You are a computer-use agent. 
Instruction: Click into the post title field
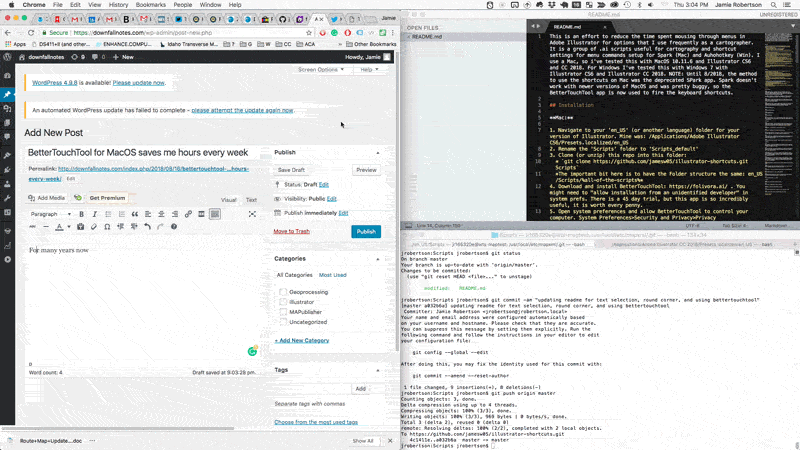pos(142,153)
